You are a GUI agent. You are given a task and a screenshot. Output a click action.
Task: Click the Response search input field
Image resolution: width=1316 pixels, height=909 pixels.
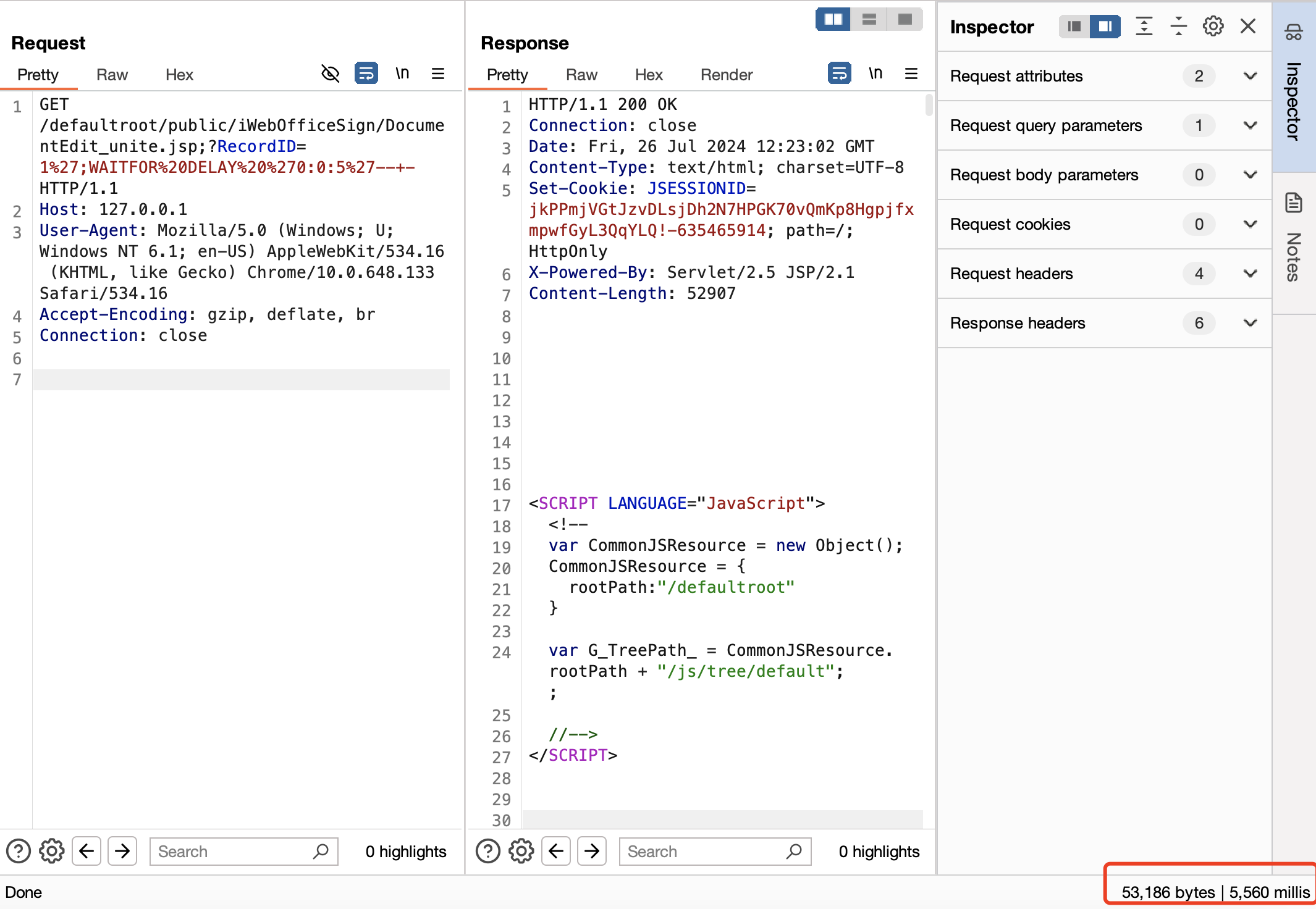pyautogui.click(x=715, y=852)
